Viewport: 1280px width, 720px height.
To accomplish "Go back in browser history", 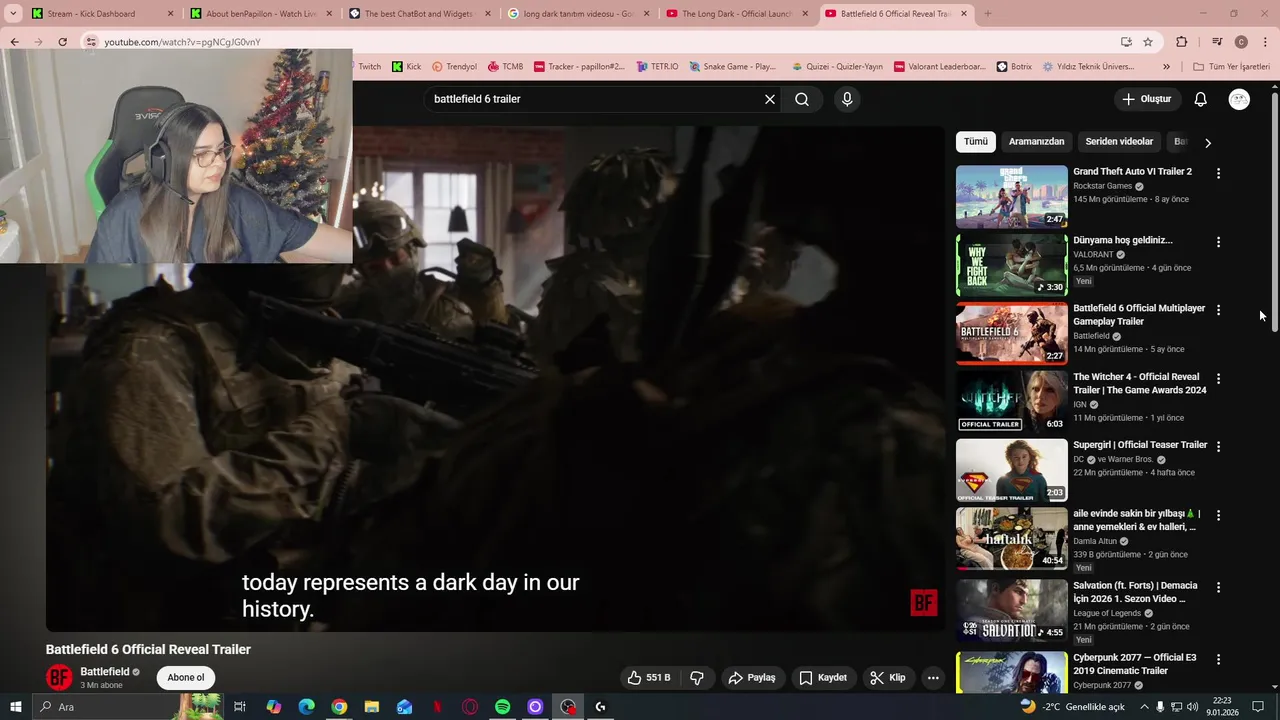I will coord(14,42).
